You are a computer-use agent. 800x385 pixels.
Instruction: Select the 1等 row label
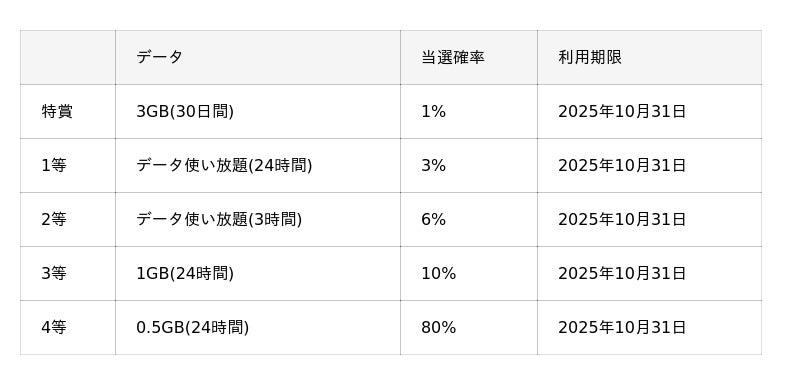[54, 165]
